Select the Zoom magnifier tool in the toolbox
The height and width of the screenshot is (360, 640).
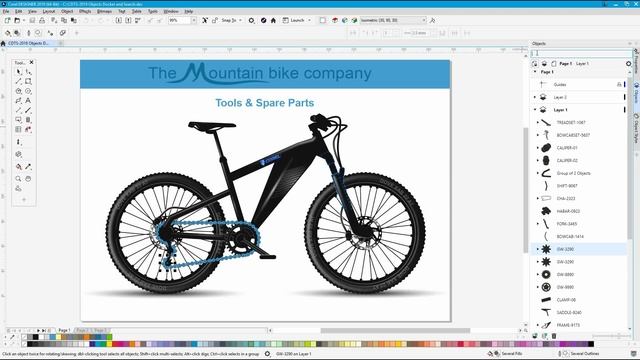(x=18, y=179)
